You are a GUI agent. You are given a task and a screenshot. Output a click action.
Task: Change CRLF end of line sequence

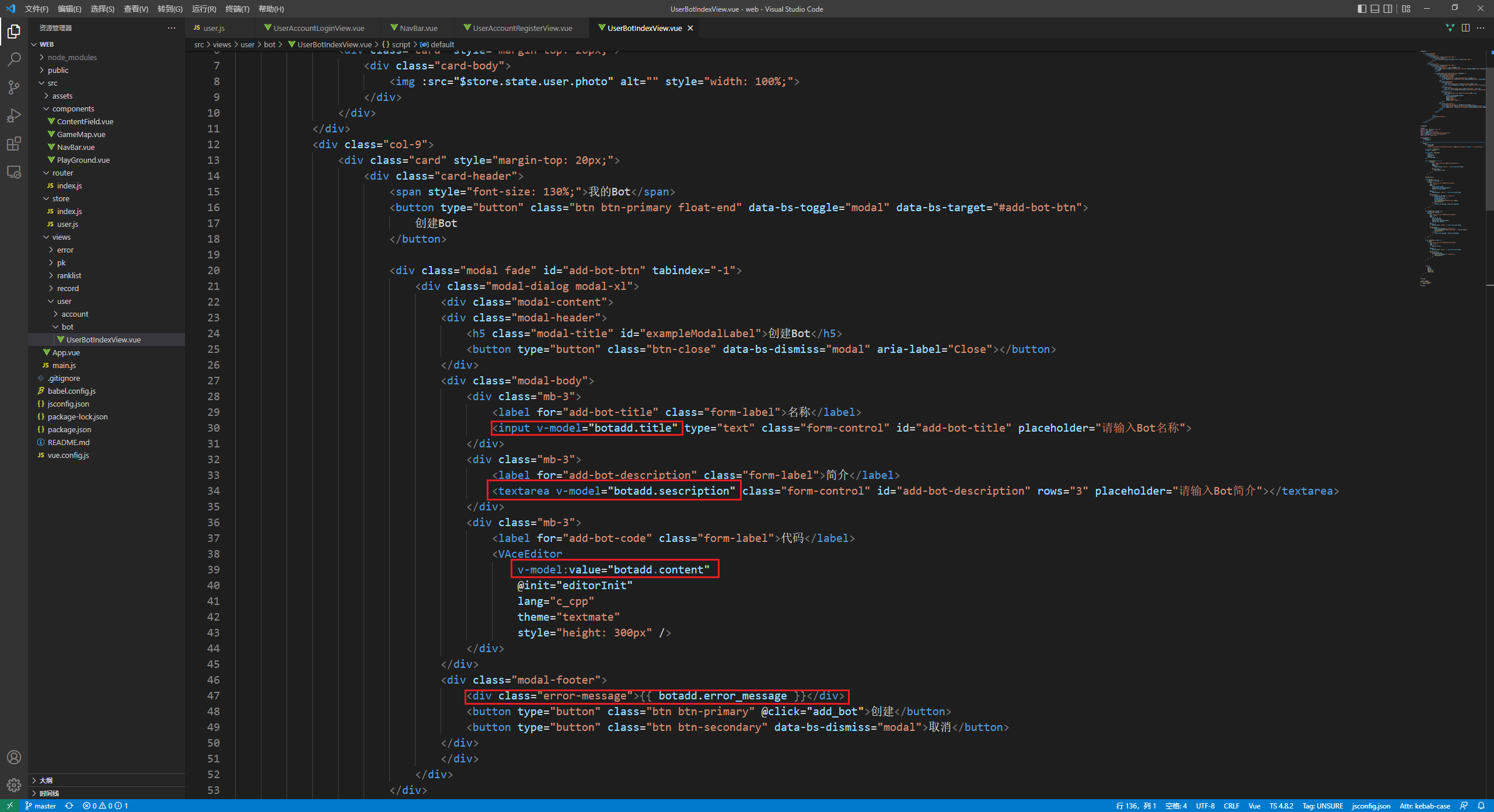point(1231,806)
